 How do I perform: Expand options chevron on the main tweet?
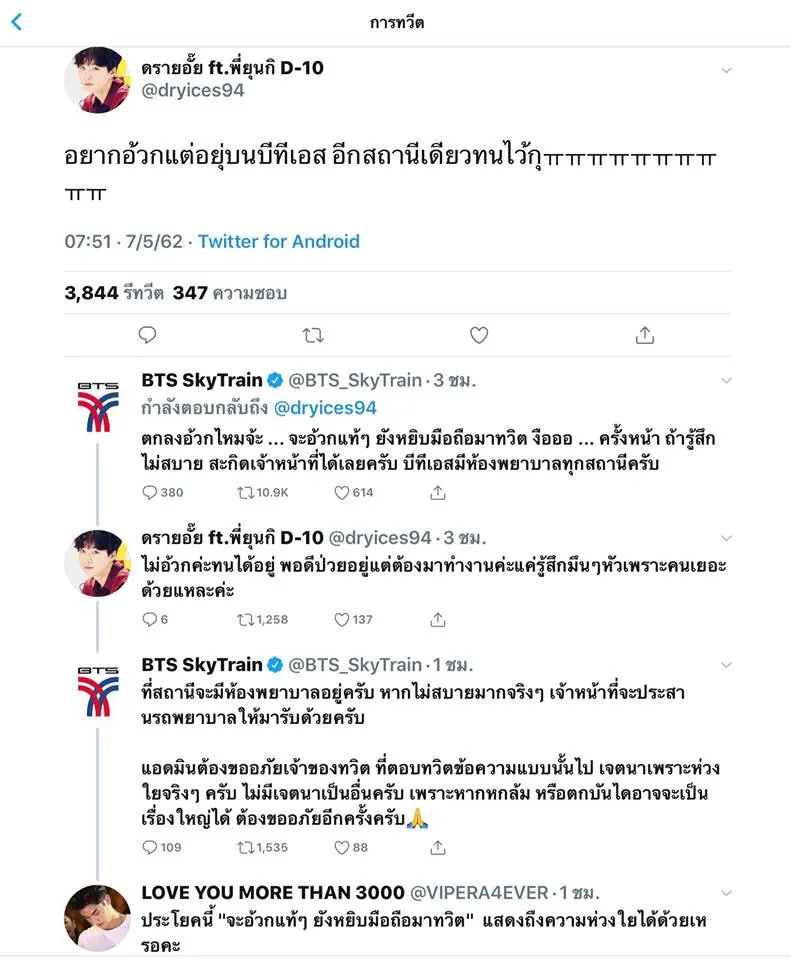pos(727,70)
